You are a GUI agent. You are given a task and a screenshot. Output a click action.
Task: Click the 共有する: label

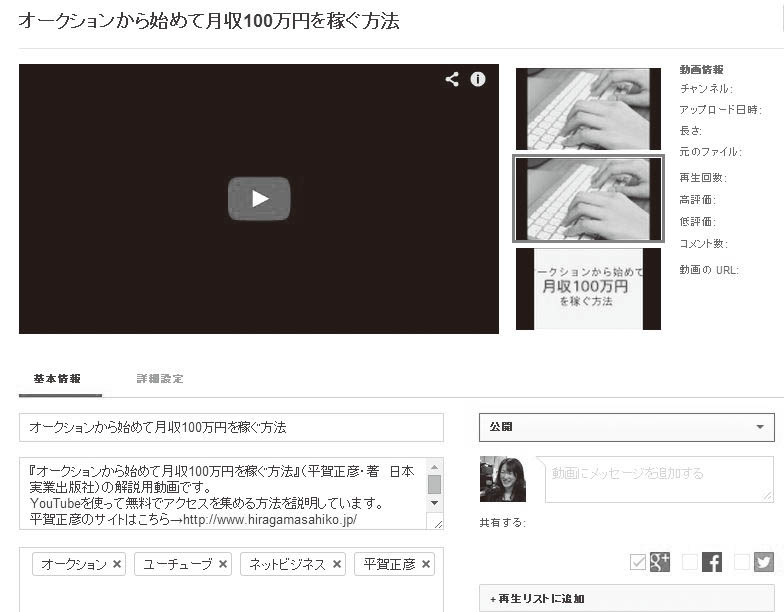(502, 523)
